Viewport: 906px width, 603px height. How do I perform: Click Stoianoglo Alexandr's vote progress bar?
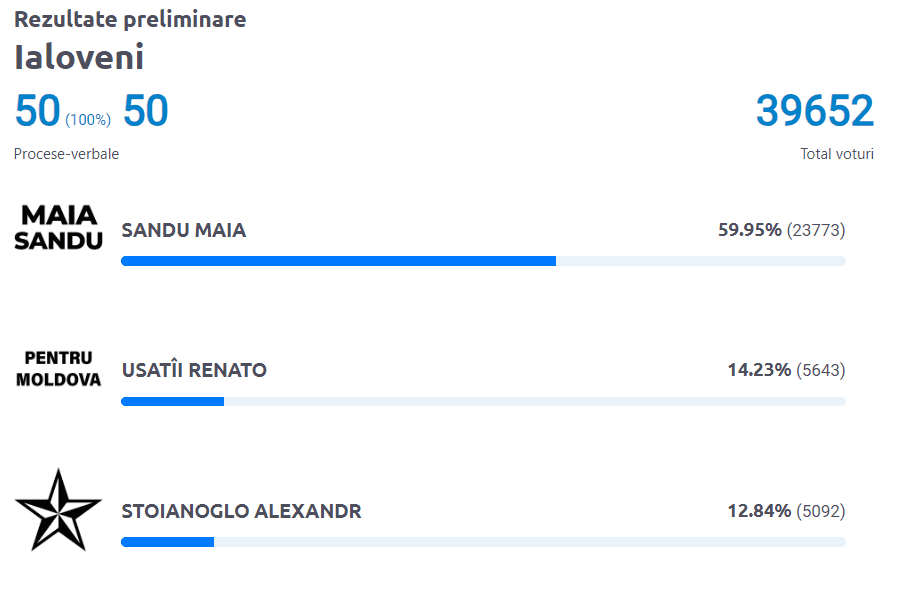(483, 542)
